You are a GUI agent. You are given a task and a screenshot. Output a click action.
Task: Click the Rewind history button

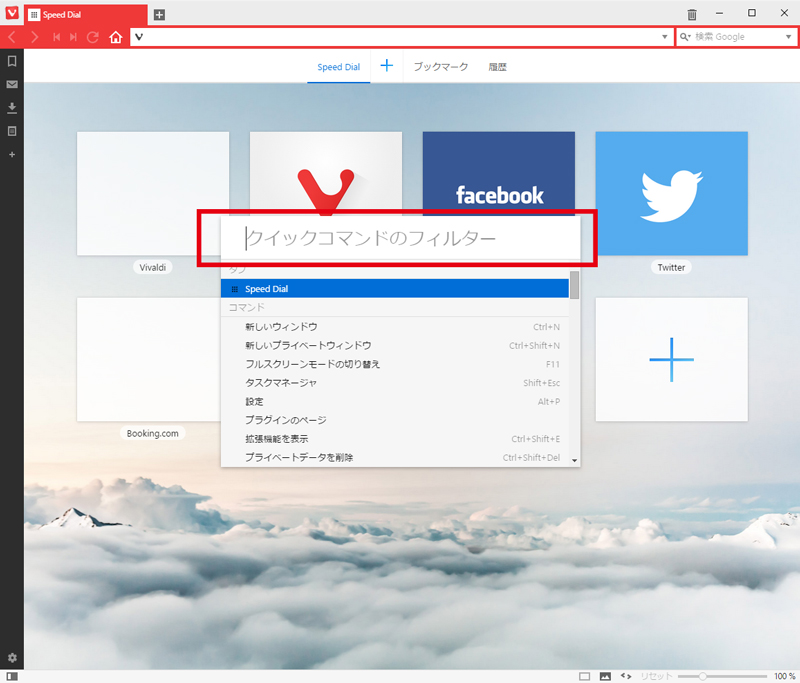pyautogui.click(x=57, y=37)
